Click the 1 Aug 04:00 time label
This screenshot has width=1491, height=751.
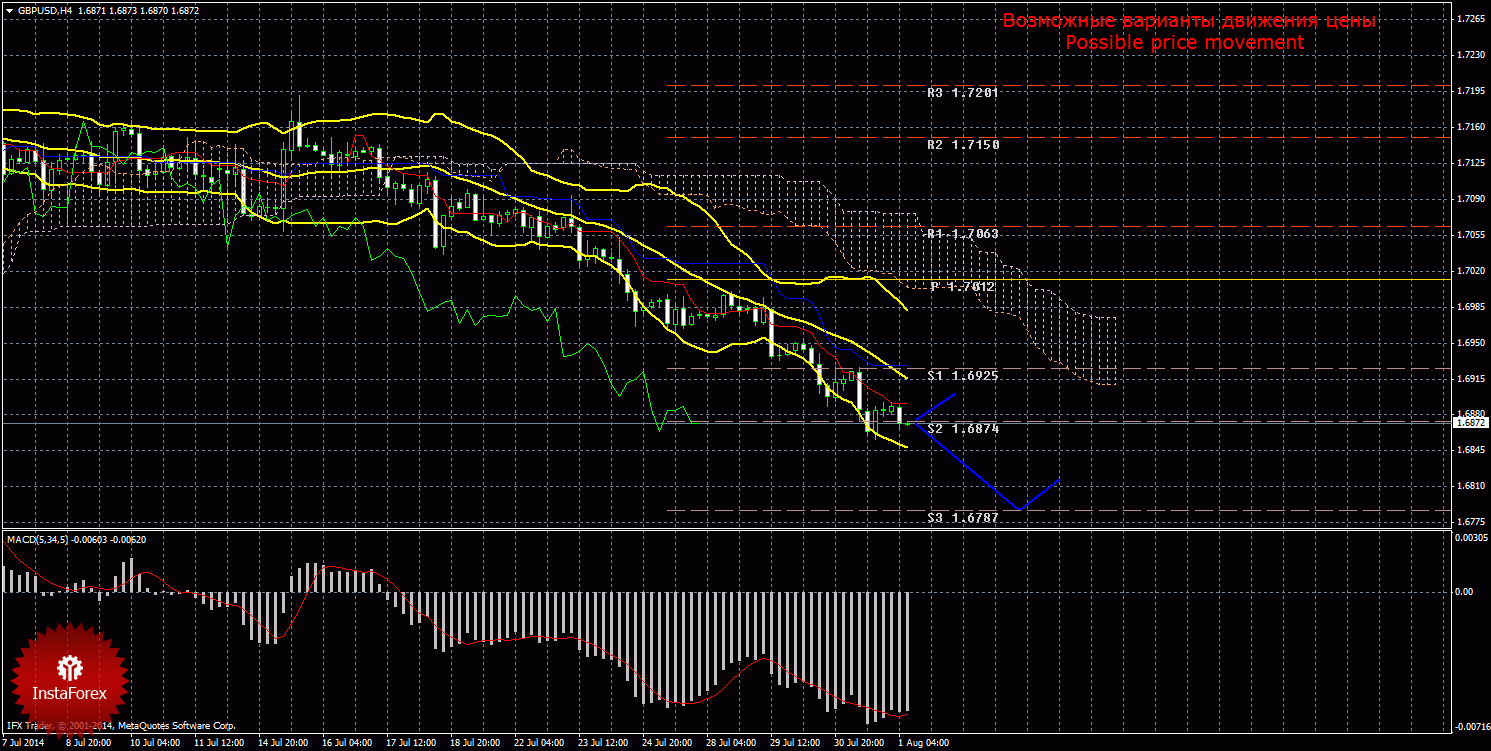click(x=921, y=743)
